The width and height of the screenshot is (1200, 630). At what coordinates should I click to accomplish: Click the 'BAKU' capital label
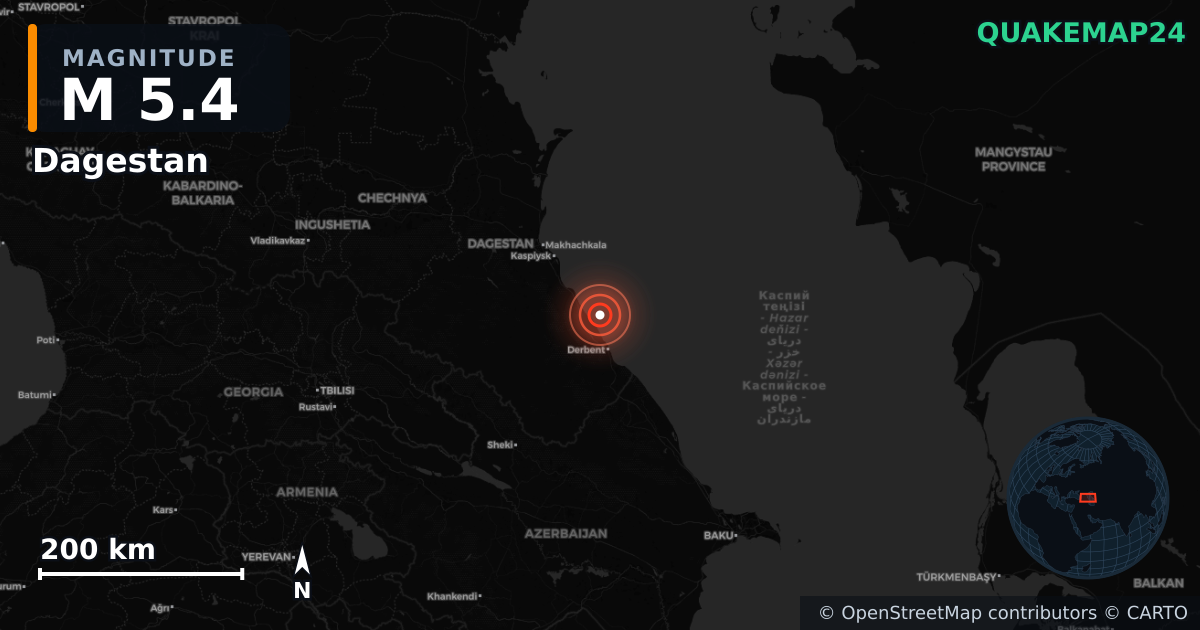[720, 536]
